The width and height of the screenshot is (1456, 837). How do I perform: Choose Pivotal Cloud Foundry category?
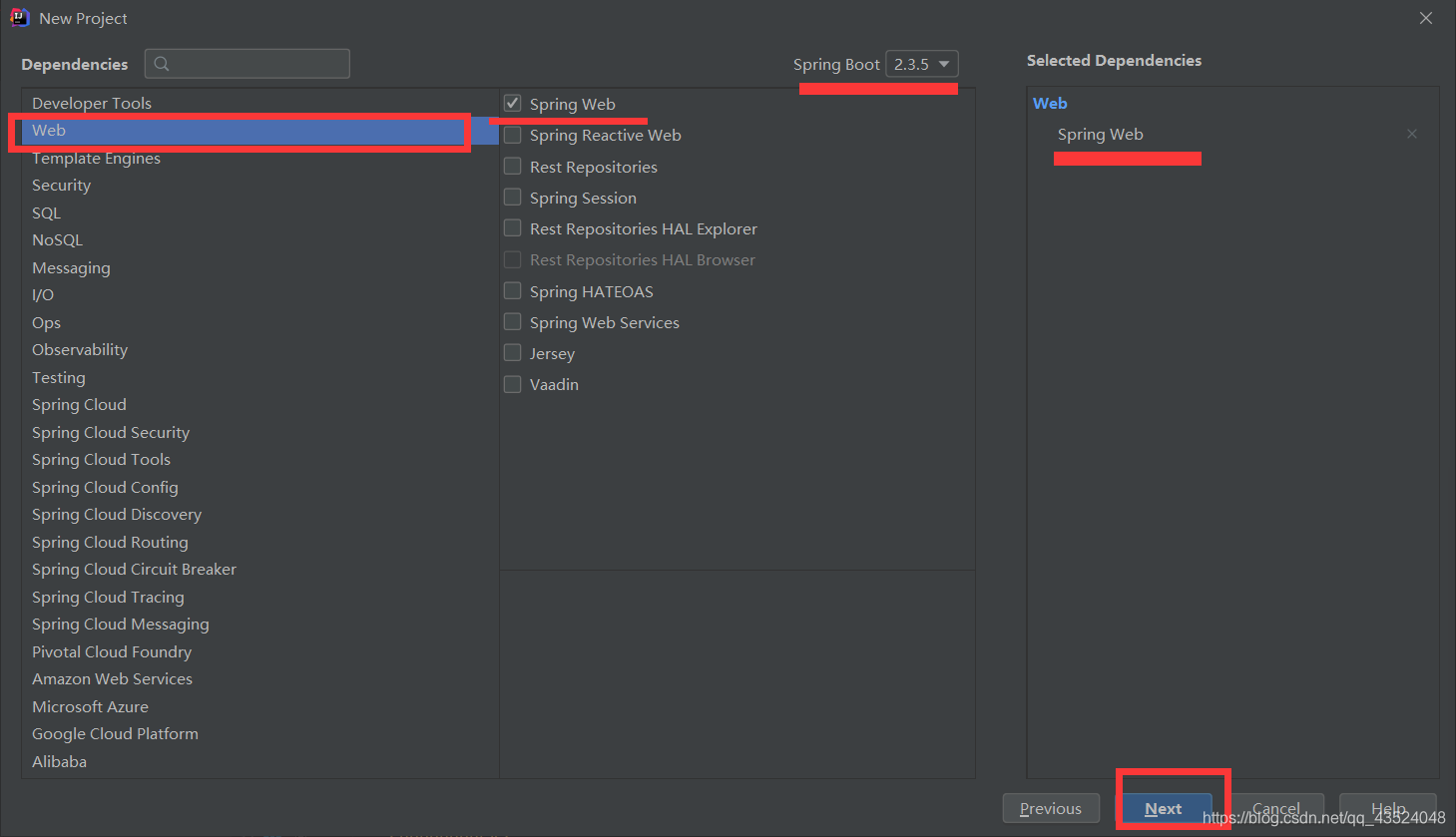coord(260,651)
